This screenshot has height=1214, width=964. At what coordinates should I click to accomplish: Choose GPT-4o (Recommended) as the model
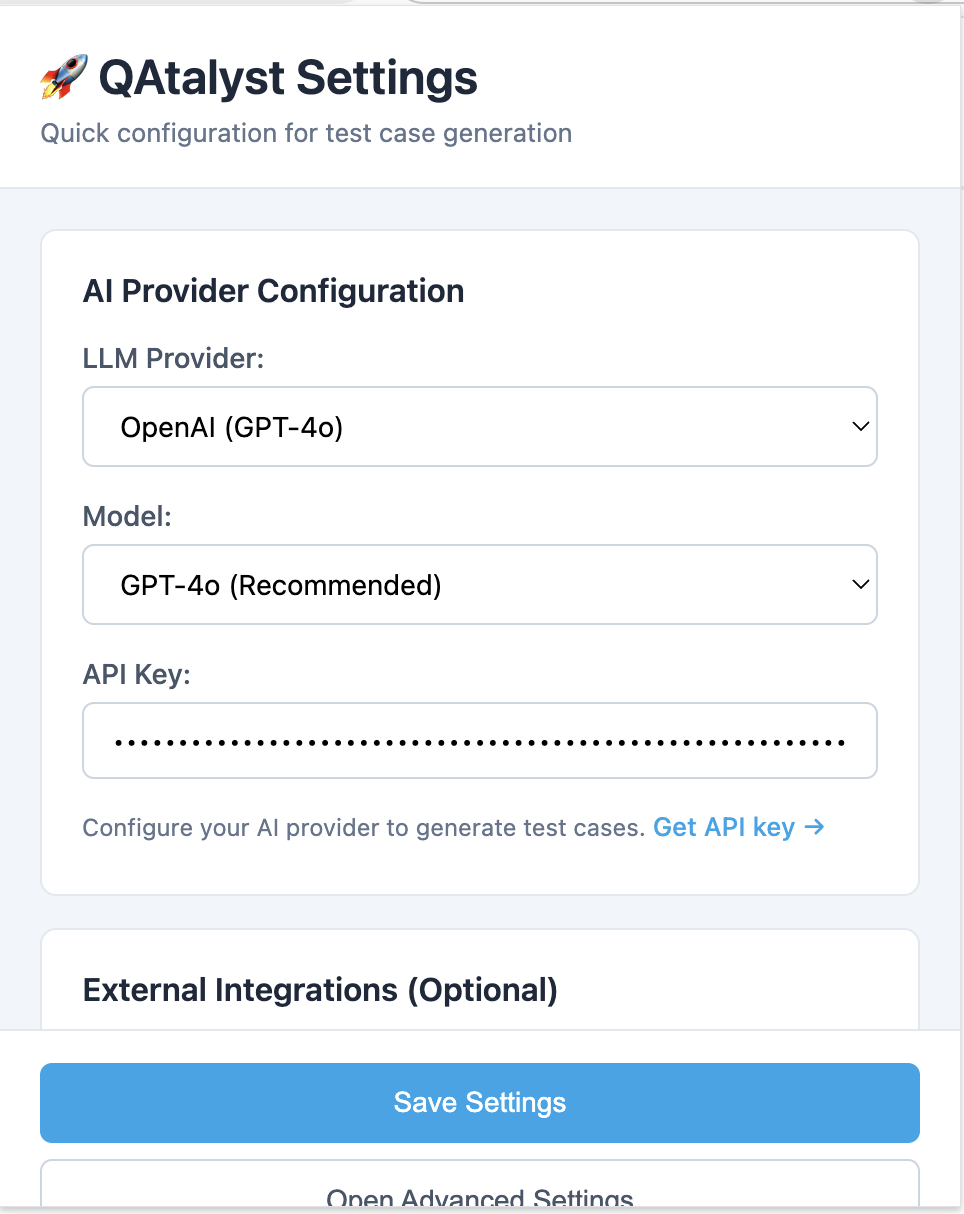280,585
